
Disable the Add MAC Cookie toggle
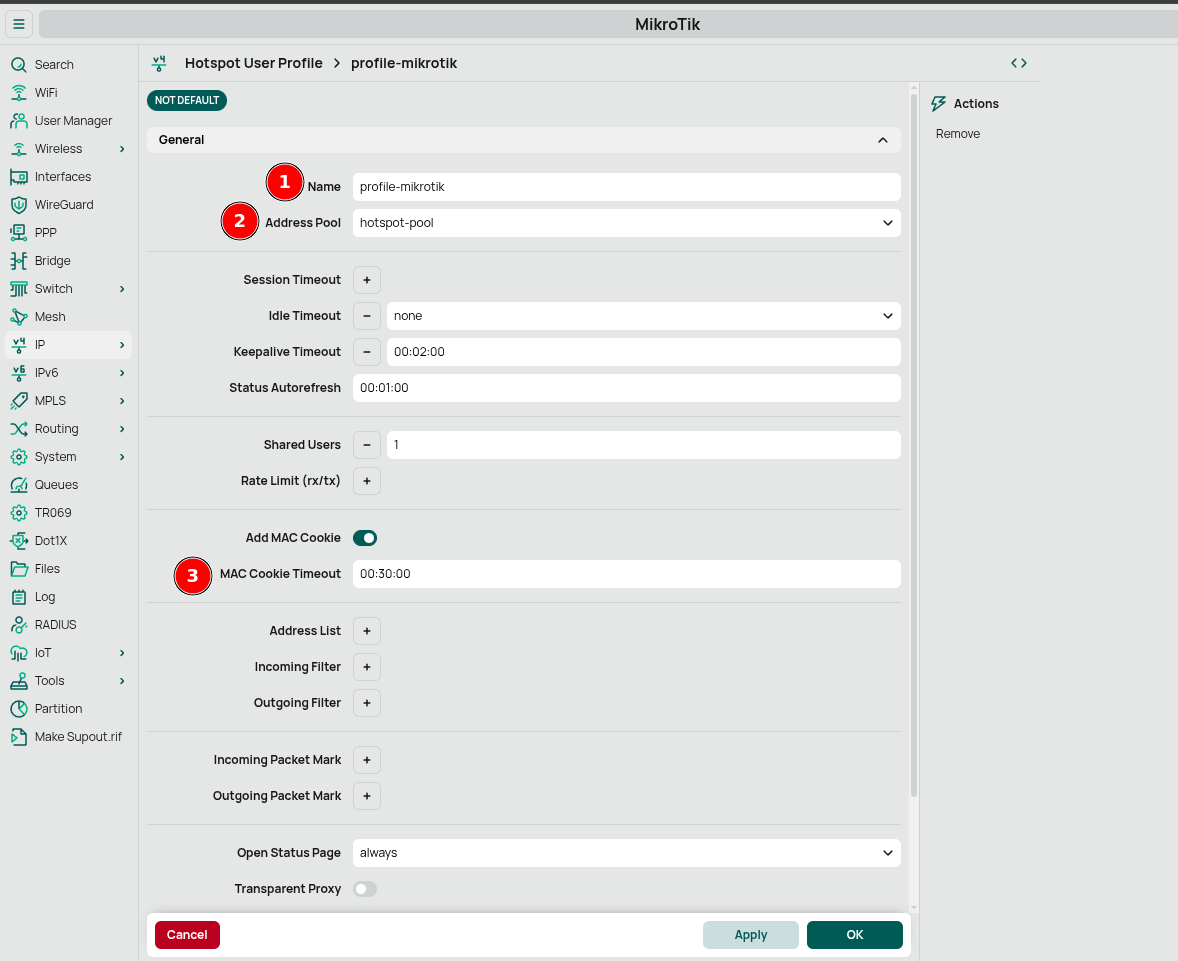365,537
